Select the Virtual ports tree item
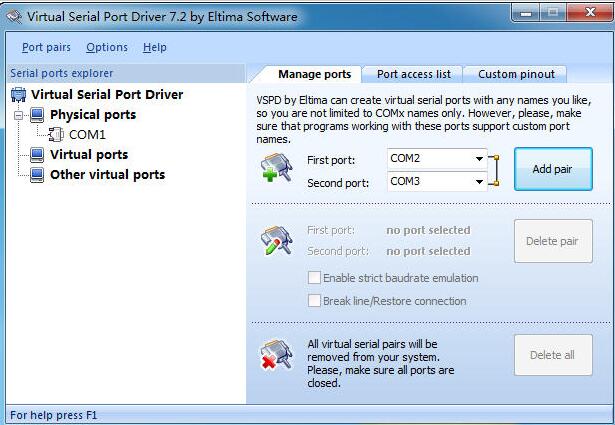The height and width of the screenshot is (425, 615). pyautogui.click(x=89, y=154)
